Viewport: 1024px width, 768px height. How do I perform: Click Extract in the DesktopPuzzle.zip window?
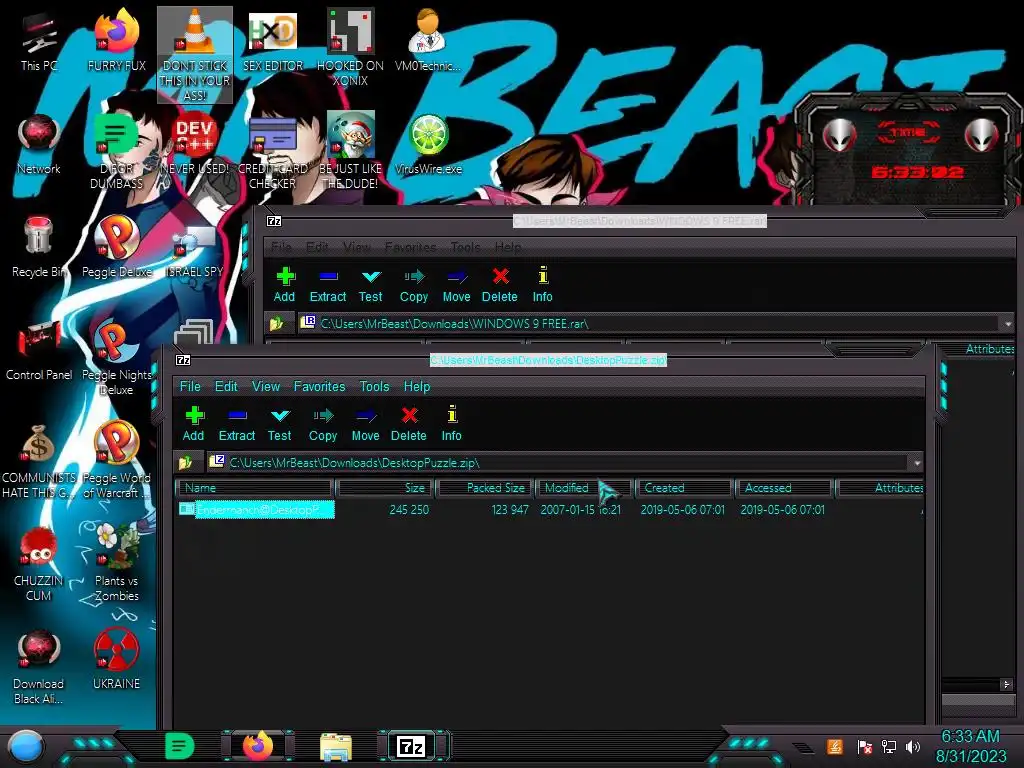tap(236, 423)
